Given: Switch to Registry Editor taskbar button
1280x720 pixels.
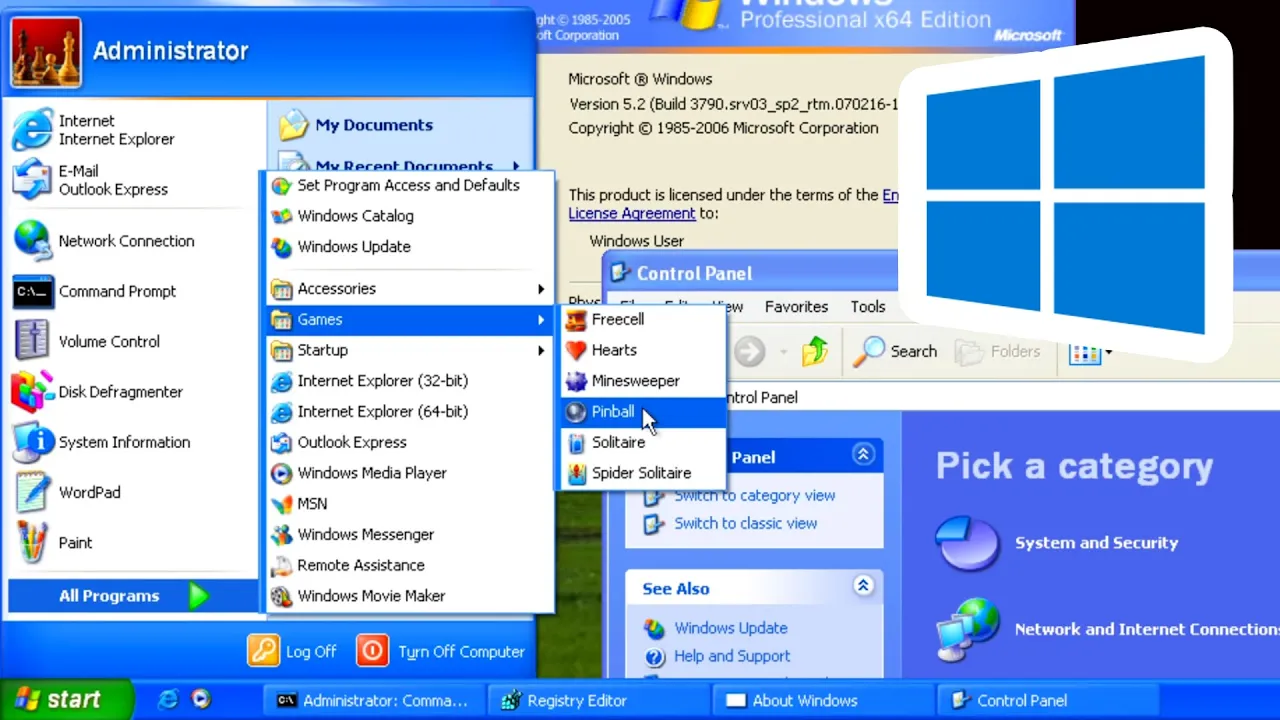Looking at the screenshot, I should [598, 701].
